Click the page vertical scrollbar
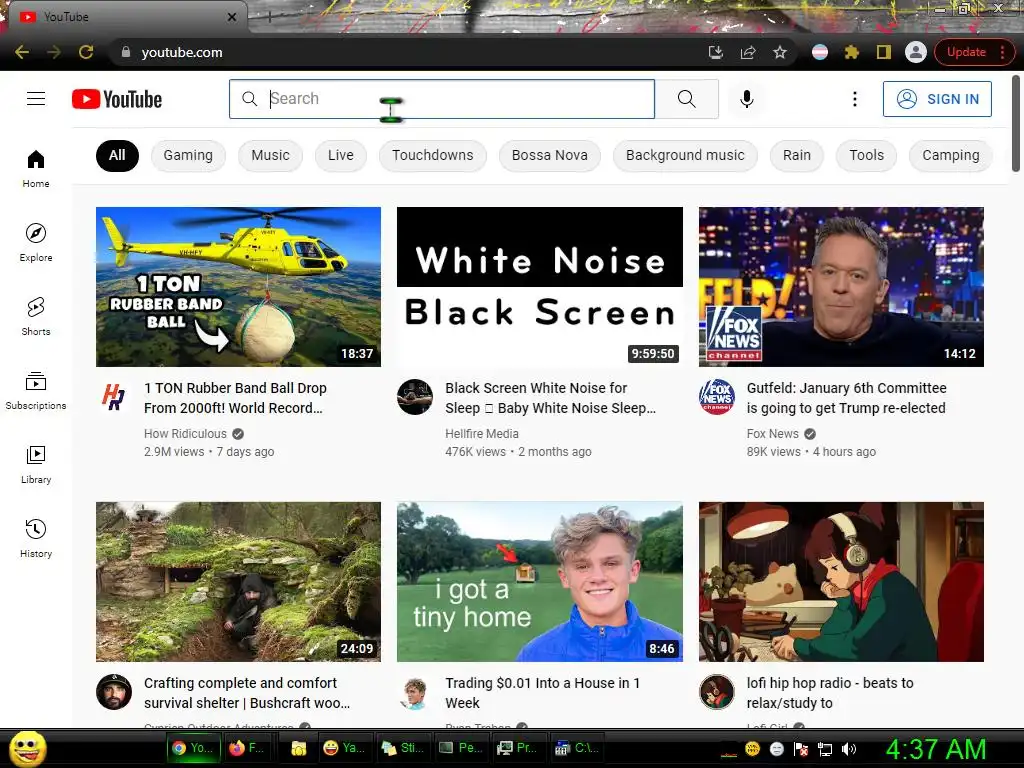 tap(1016, 124)
